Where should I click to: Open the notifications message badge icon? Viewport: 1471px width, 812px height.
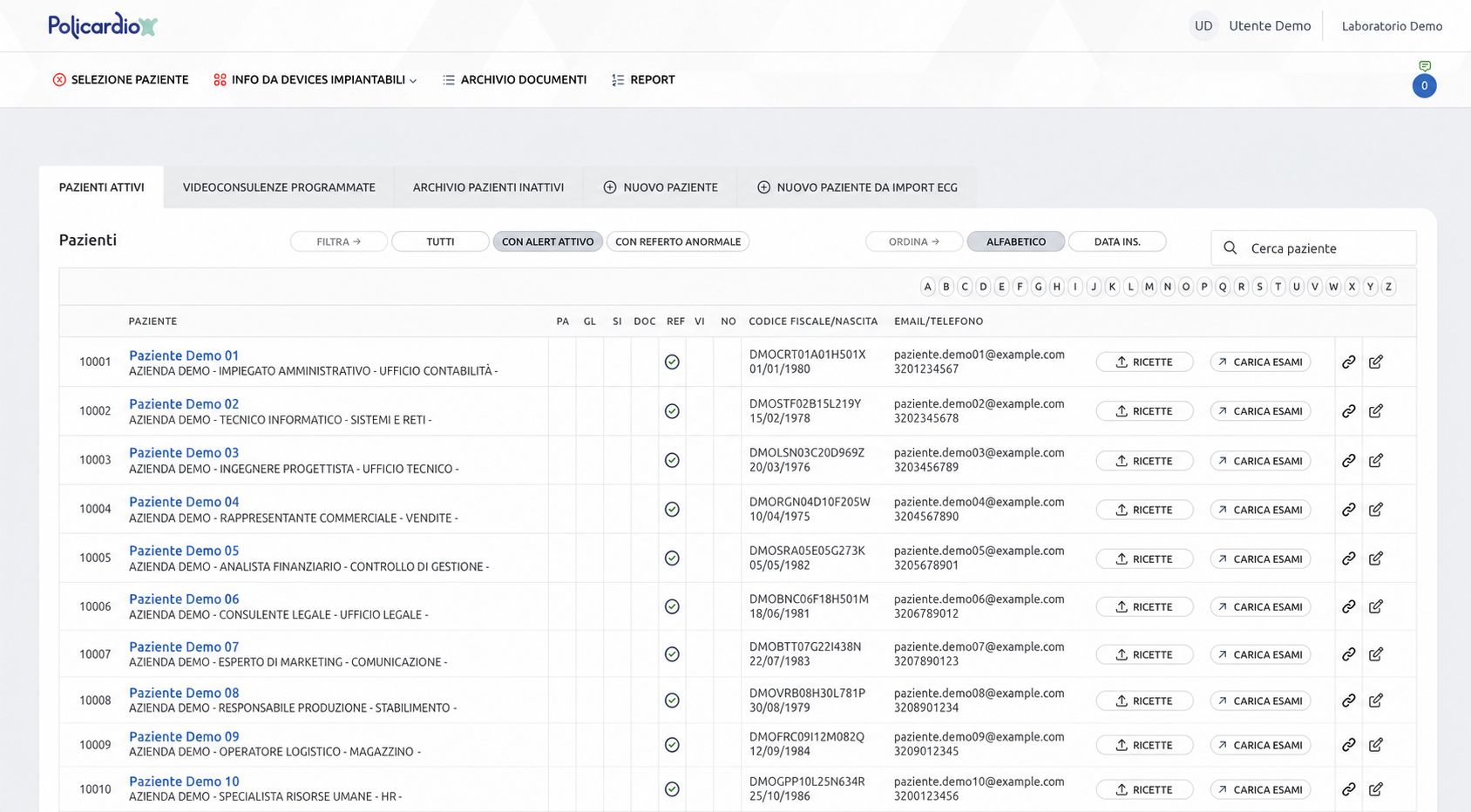[x=1424, y=79]
